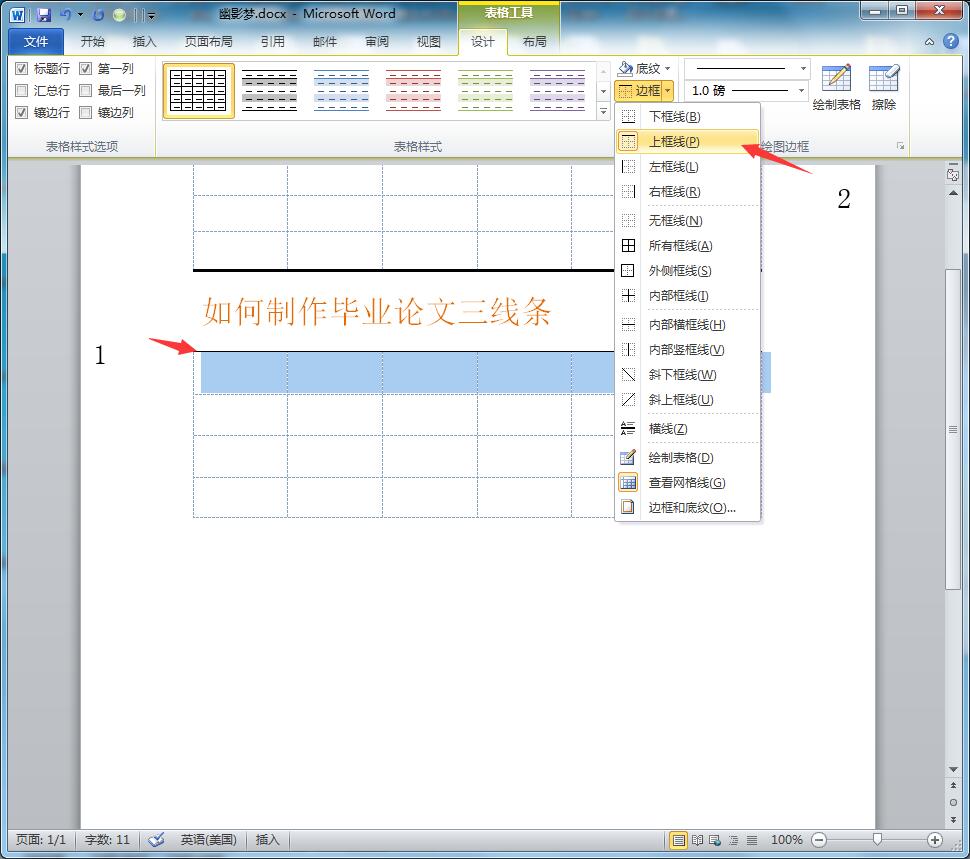The height and width of the screenshot is (859, 970).
Task: Click 英语(美国) language status button
Action: click(208, 840)
